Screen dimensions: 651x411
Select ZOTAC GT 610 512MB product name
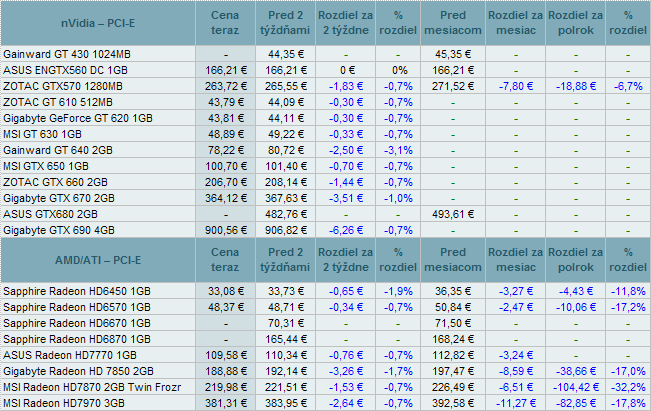click(x=58, y=102)
